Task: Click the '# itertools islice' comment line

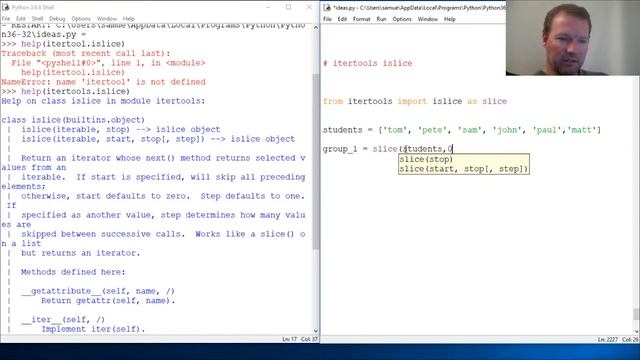Action: point(368,63)
